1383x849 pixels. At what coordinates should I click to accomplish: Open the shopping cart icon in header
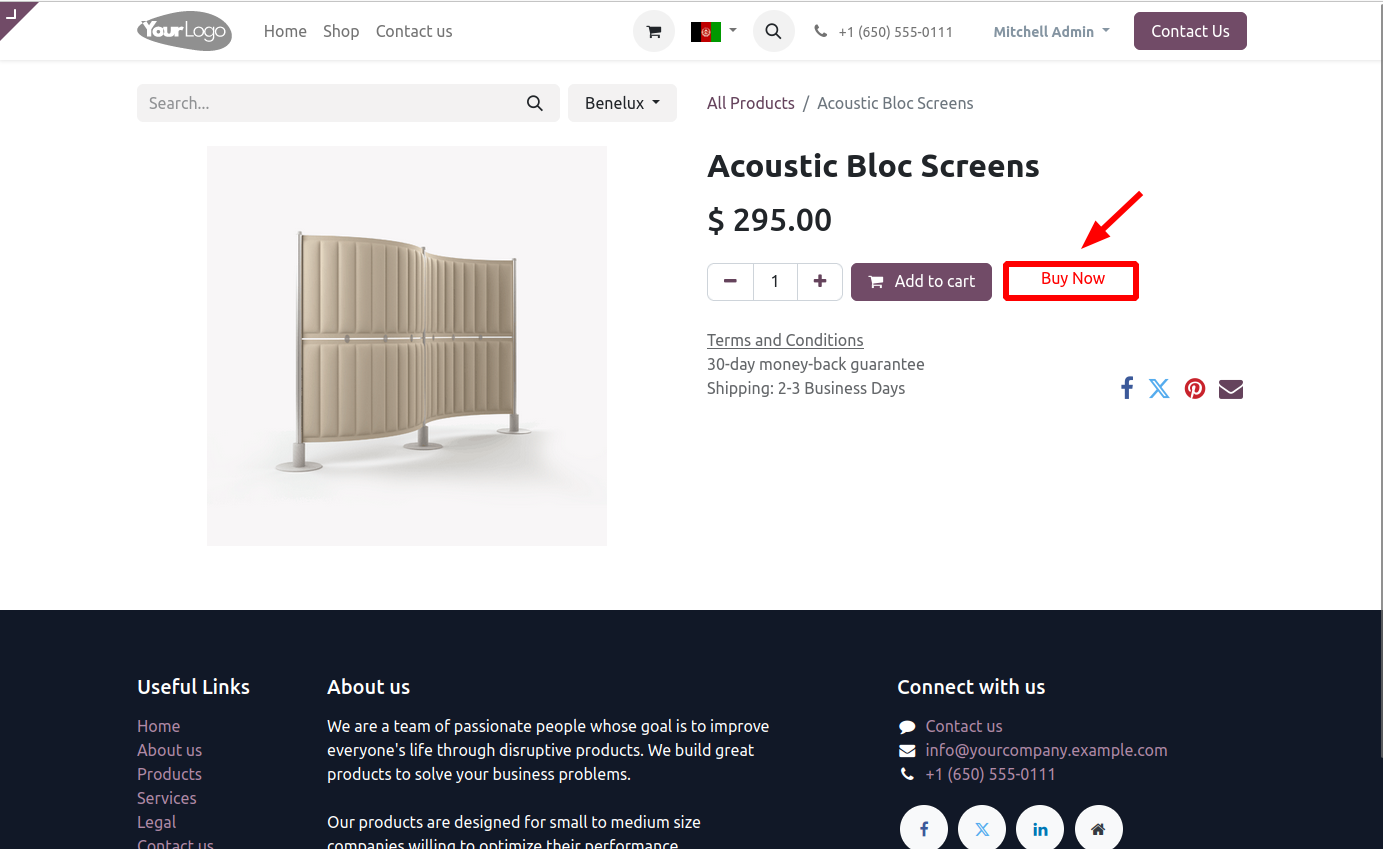tap(654, 31)
